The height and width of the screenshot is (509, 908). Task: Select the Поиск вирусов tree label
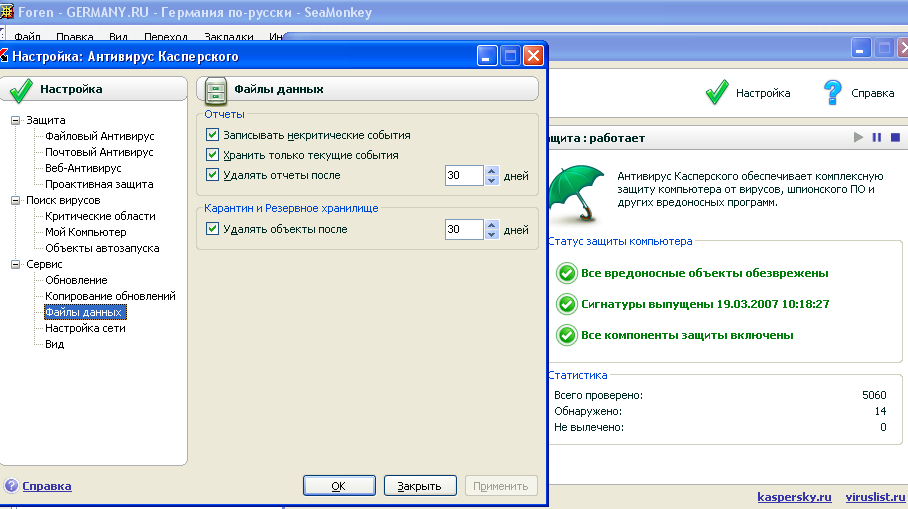point(63,200)
